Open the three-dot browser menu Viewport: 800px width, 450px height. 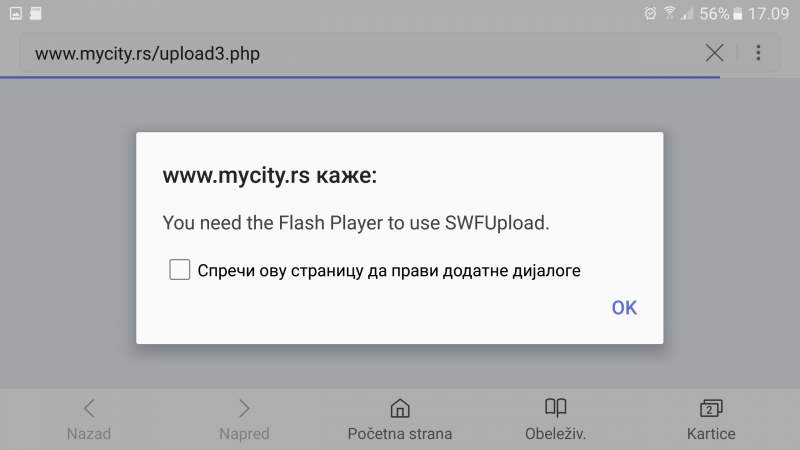[759, 53]
